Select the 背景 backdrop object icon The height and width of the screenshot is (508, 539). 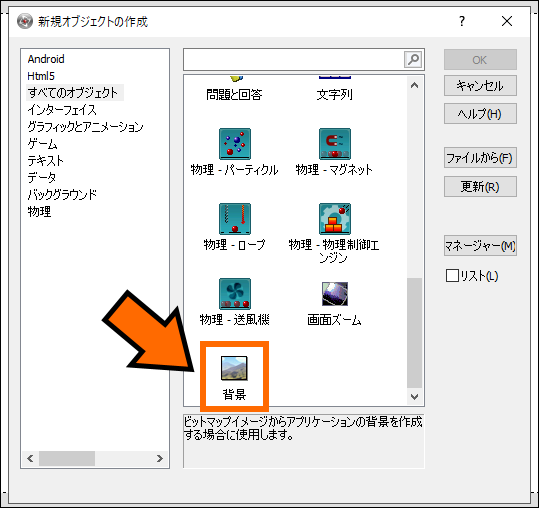tap(234, 368)
